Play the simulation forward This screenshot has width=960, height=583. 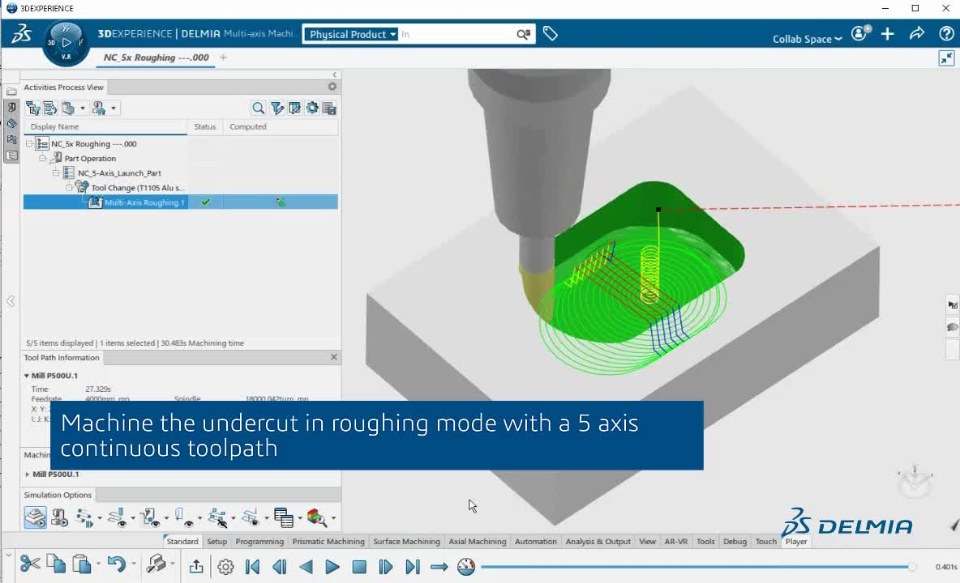(x=332, y=566)
